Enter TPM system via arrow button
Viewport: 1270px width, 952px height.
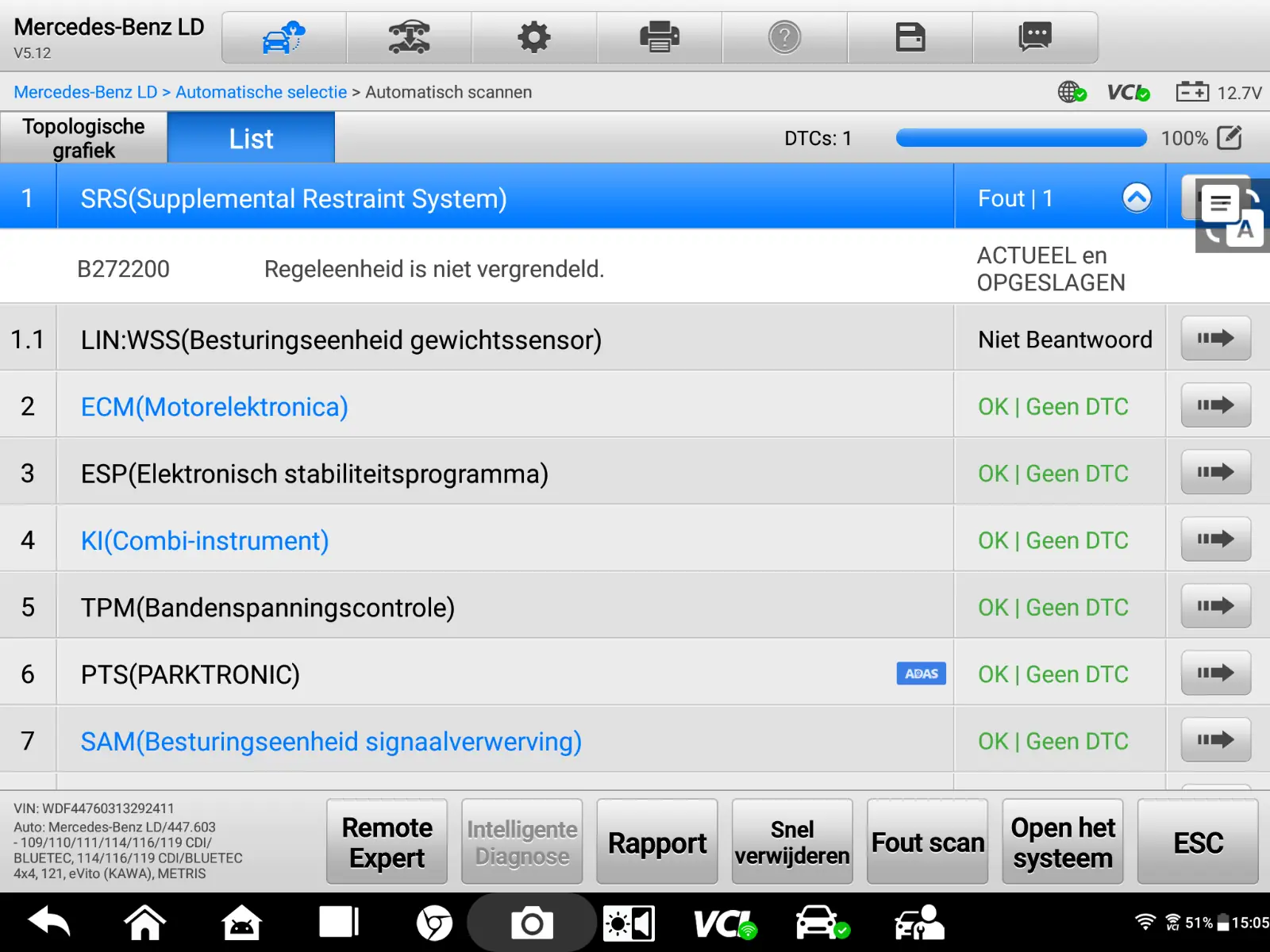click(x=1216, y=606)
